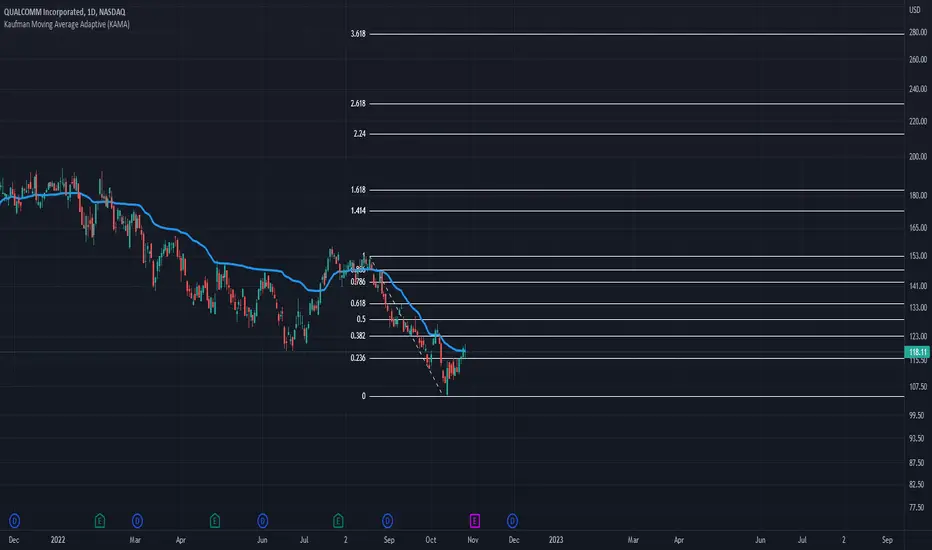
Task: Click the 77.50 price axis label
Action: coord(917,508)
